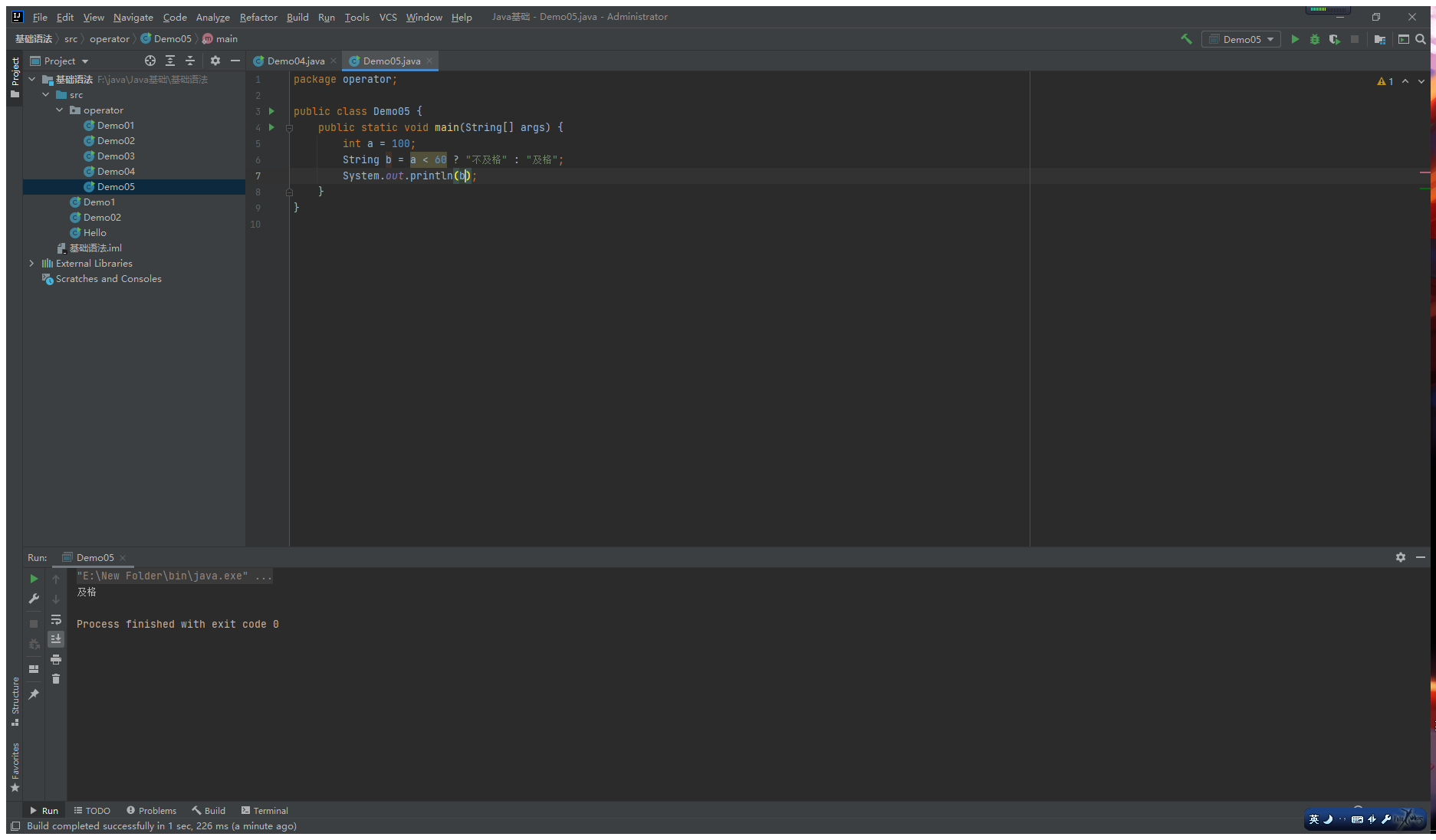Screen dimensions: 1436x840
Task: Click Select Opened File target icon in Project panel
Action: pos(150,61)
